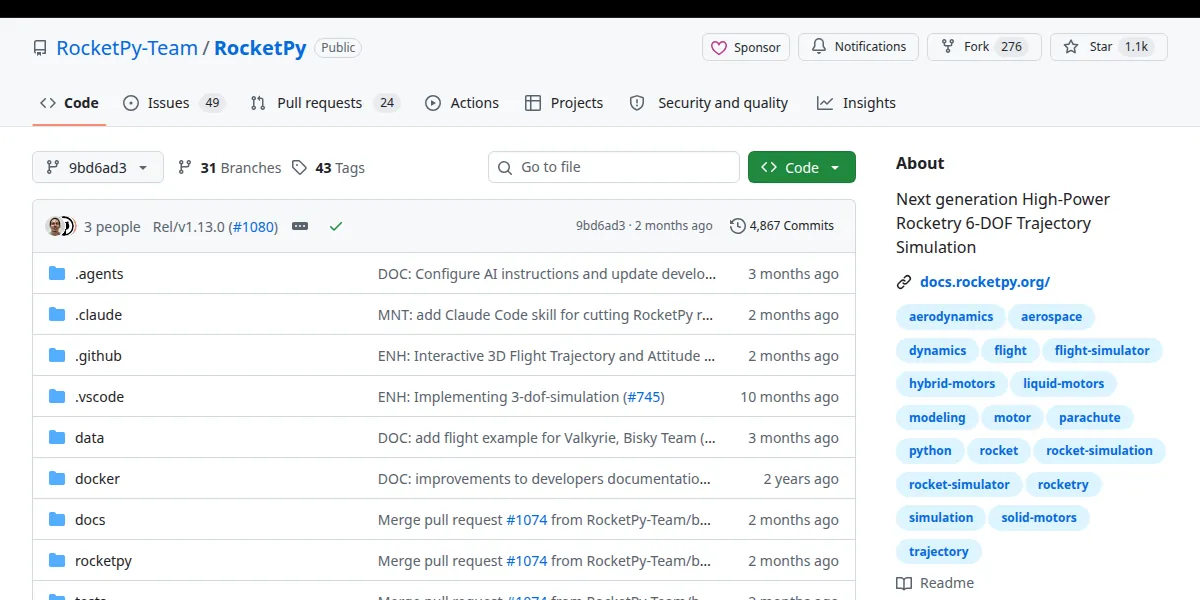Open the 3 people contributors text
The image size is (1200, 600).
coord(112,227)
